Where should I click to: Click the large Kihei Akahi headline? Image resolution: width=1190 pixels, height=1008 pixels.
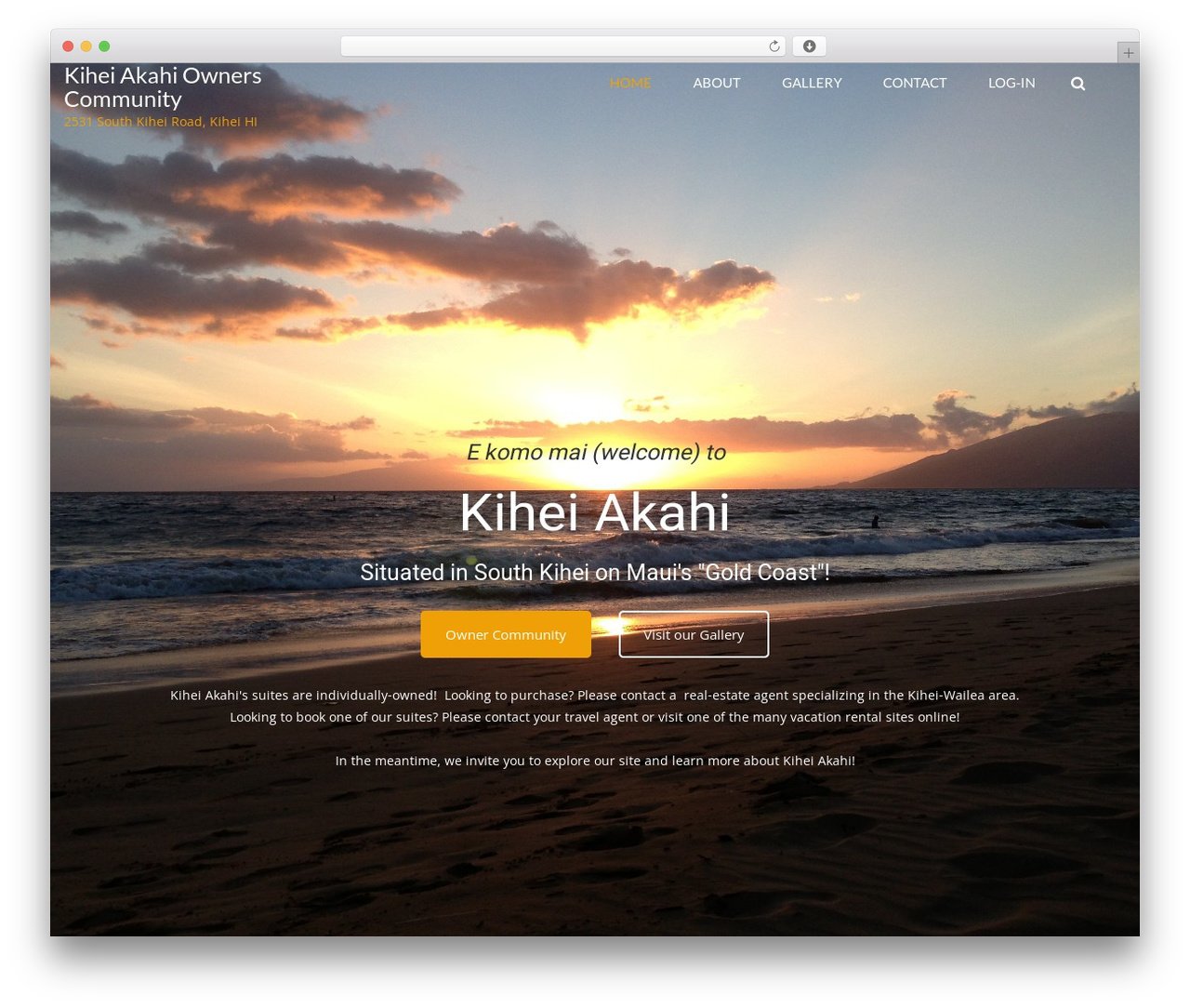click(595, 512)
